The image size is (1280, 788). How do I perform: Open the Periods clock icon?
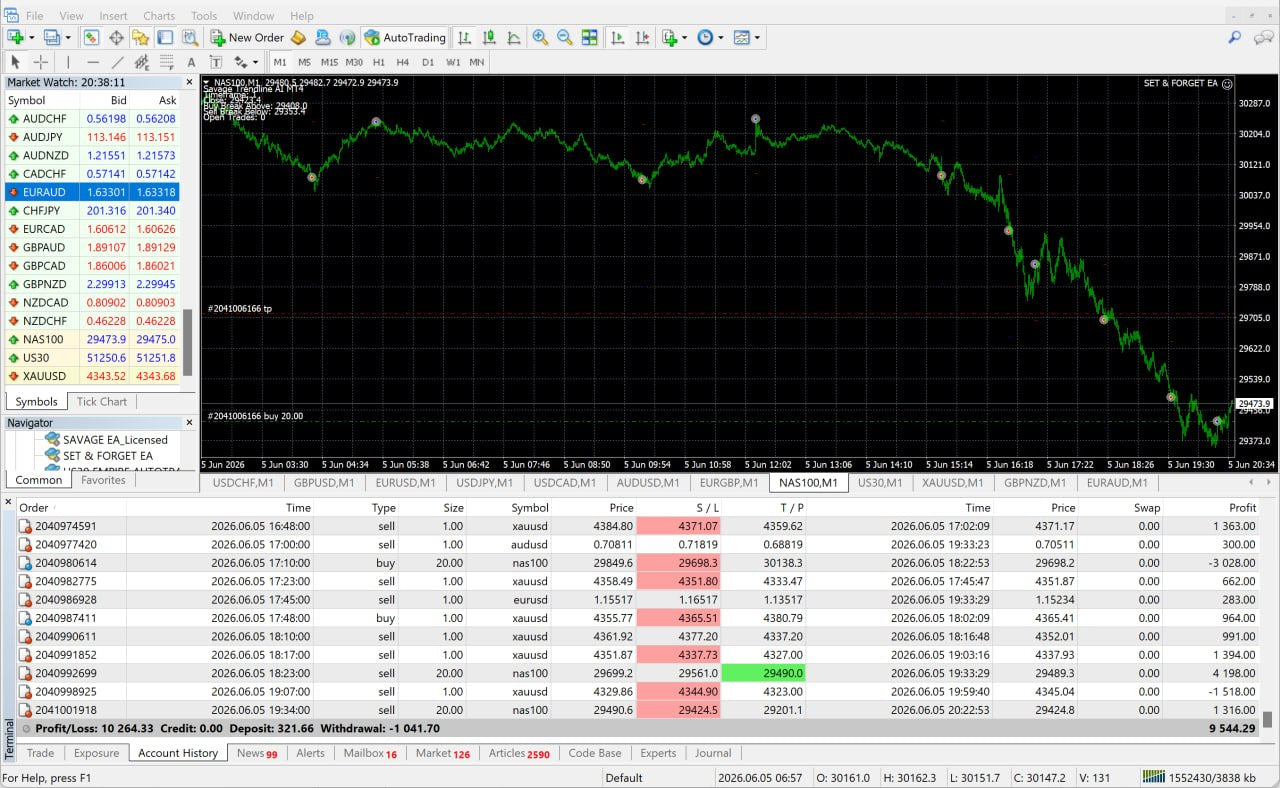pos(705,37)
